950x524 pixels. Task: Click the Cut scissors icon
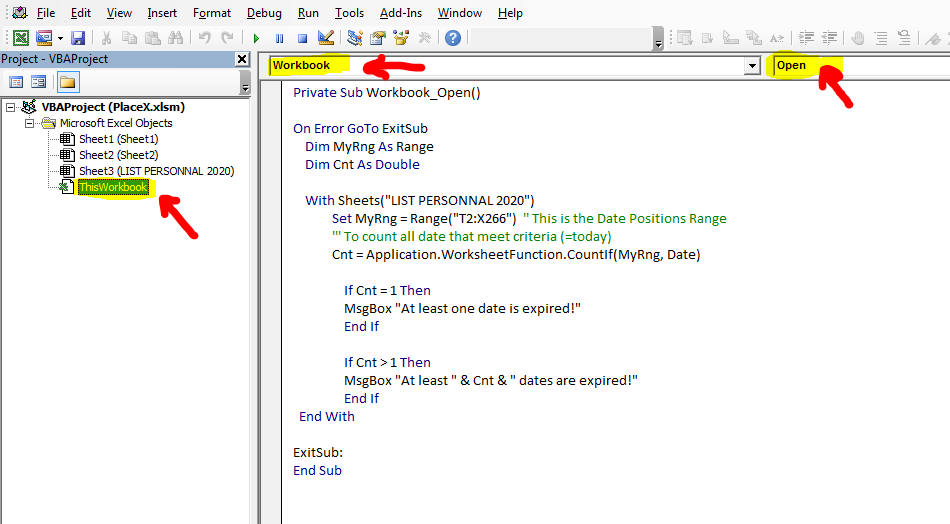[x=106, y=38]
